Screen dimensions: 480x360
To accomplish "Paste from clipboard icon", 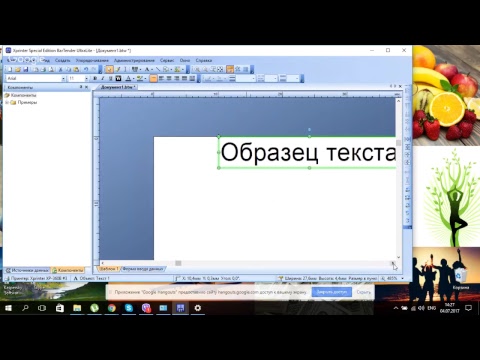I will pos(76,69).
